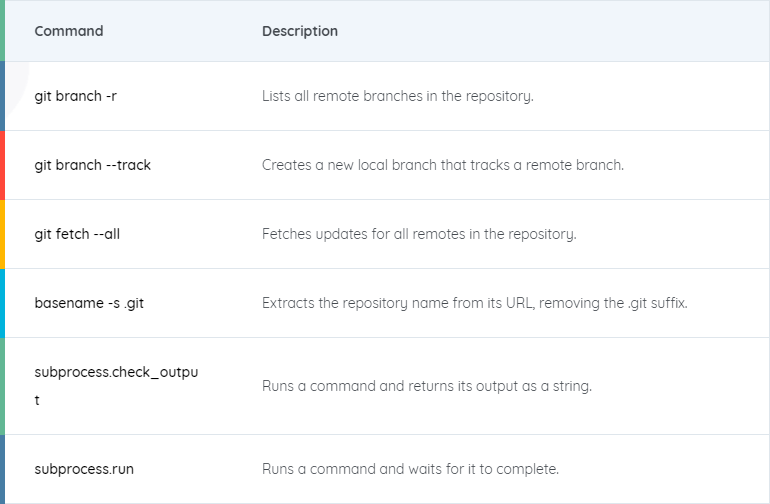Select the git fetch --all command cell

(77, 234)
